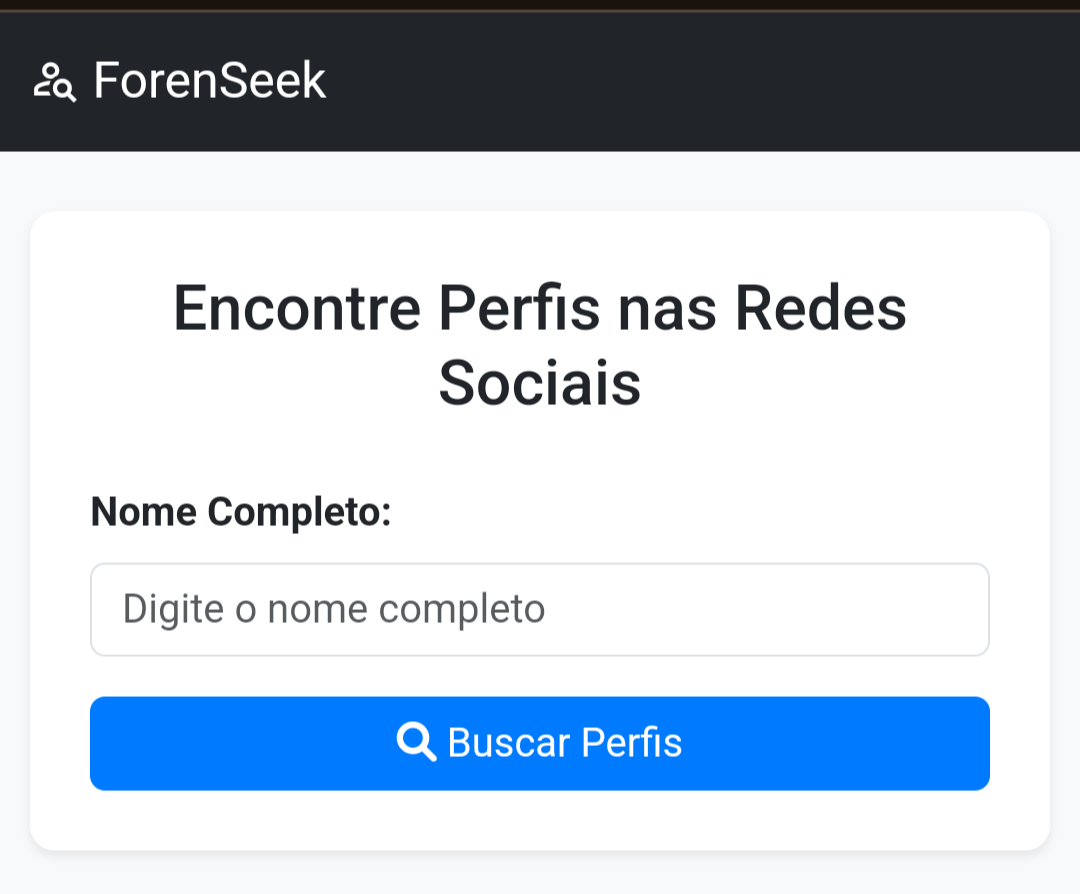1080x894 pixels.
Task: Click the word "Perfis" in the main heading
Action: pyautogui.click(x=520, y=309)
